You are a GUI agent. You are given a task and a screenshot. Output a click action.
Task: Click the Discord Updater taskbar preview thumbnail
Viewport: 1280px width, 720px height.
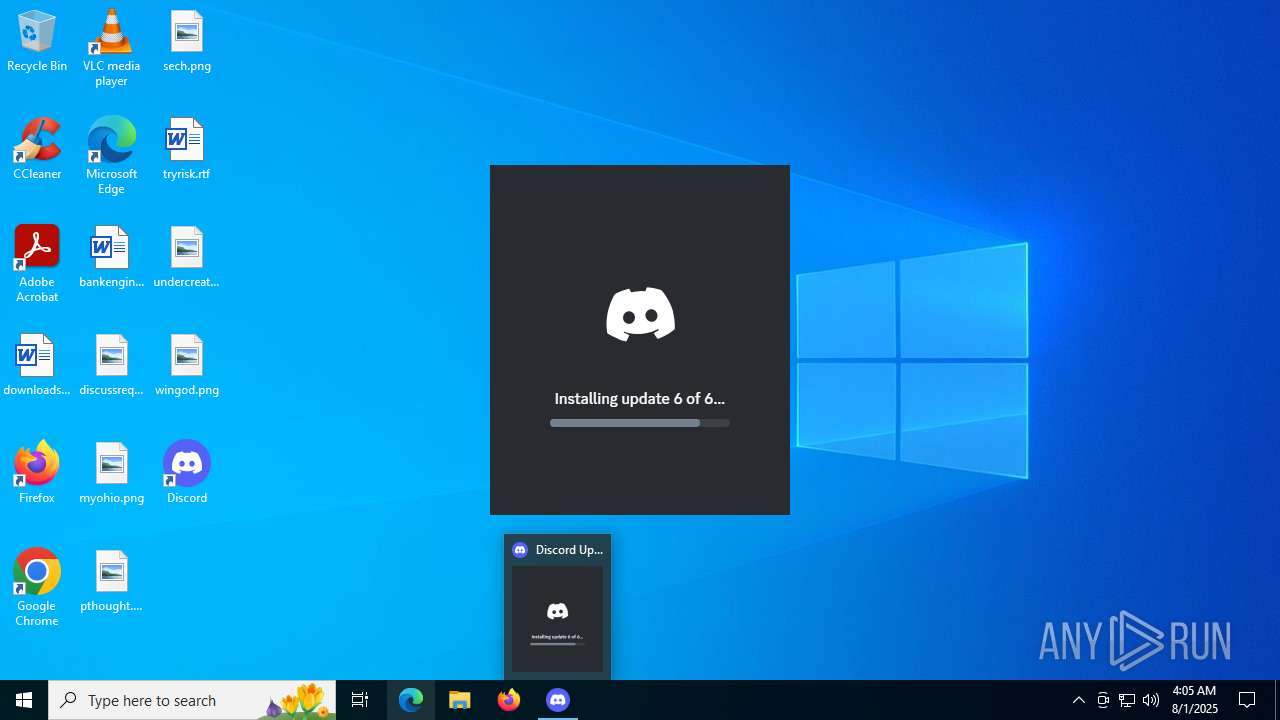click(x=558, y=619)
